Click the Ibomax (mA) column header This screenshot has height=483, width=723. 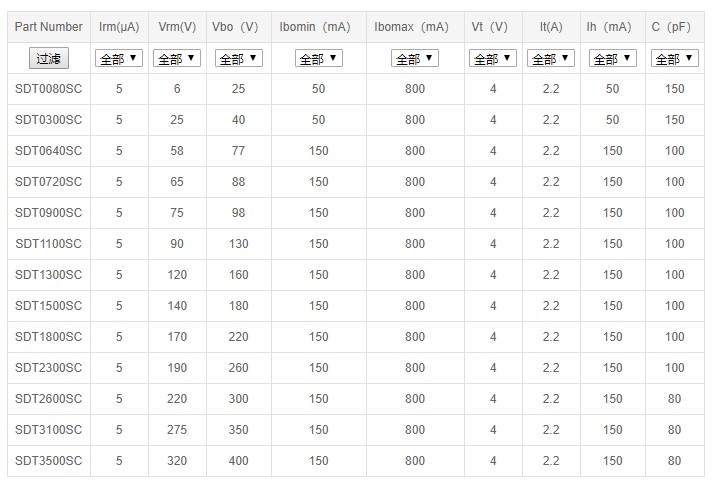(x=414, y=27)
